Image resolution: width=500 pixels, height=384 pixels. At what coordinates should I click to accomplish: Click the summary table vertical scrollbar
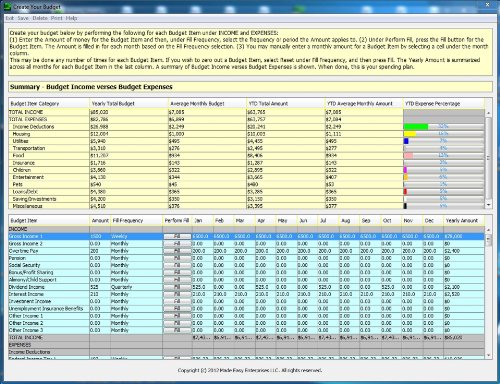488,159
